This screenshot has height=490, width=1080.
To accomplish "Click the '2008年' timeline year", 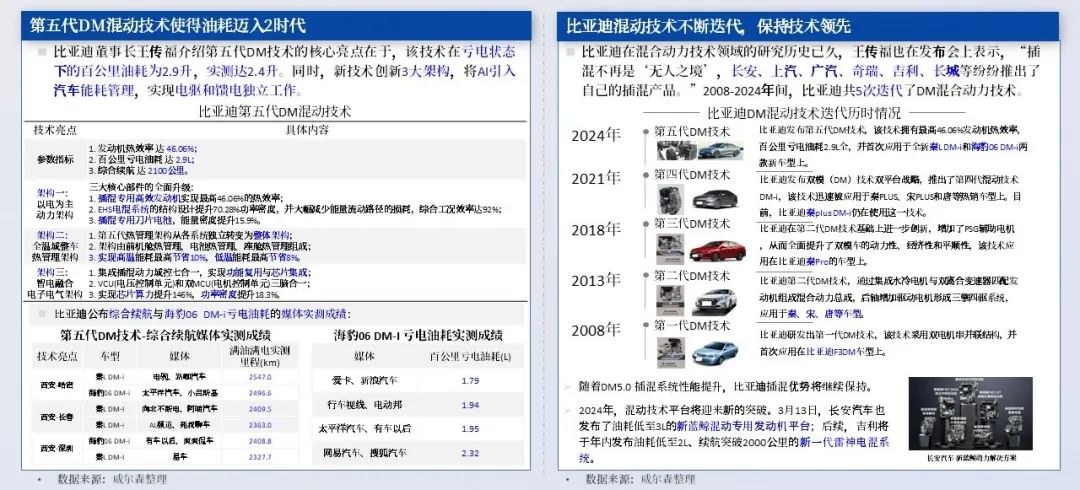I will (596, 331).
